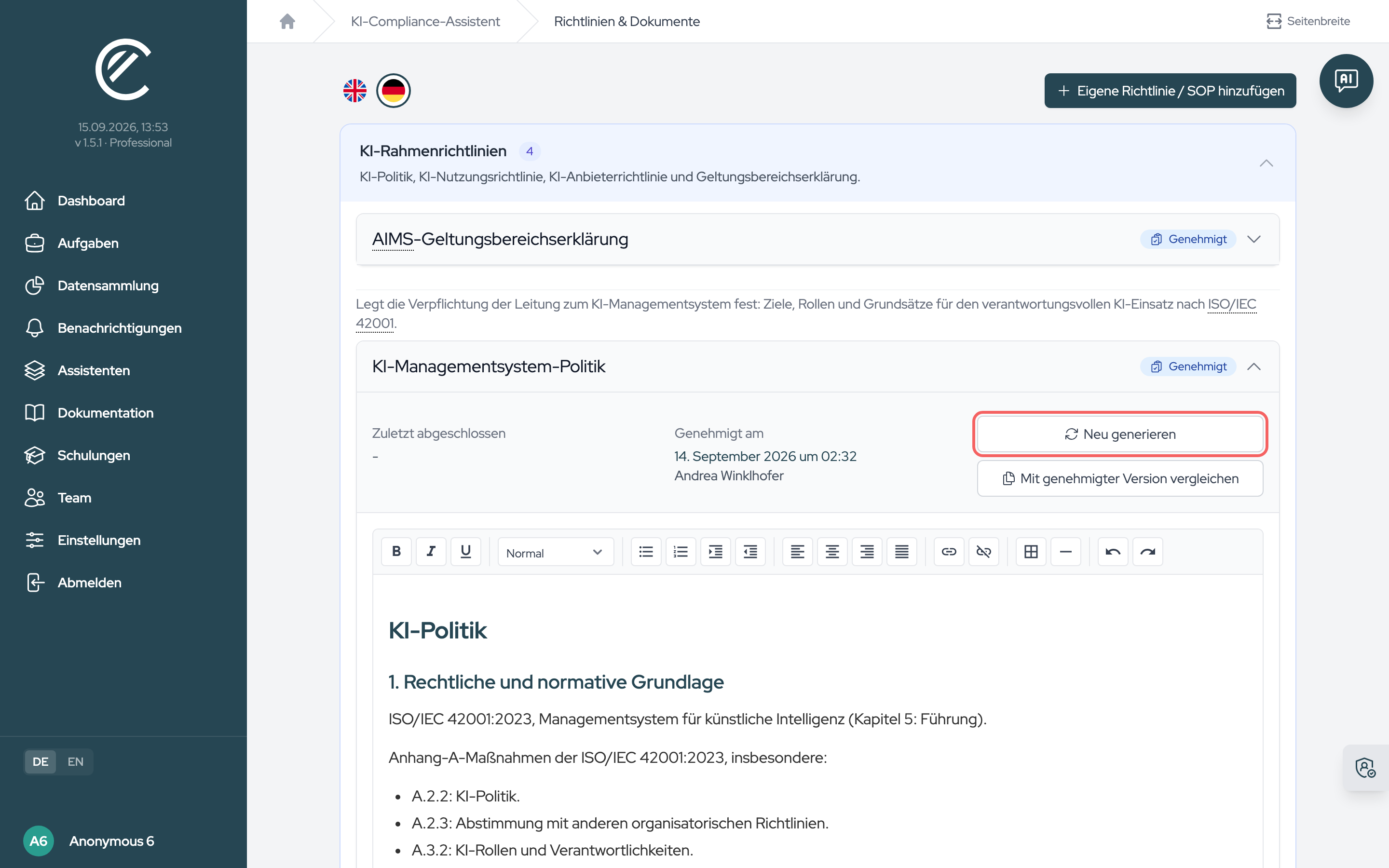
Task: Open the privacy shield widget
Action: 1365,768
